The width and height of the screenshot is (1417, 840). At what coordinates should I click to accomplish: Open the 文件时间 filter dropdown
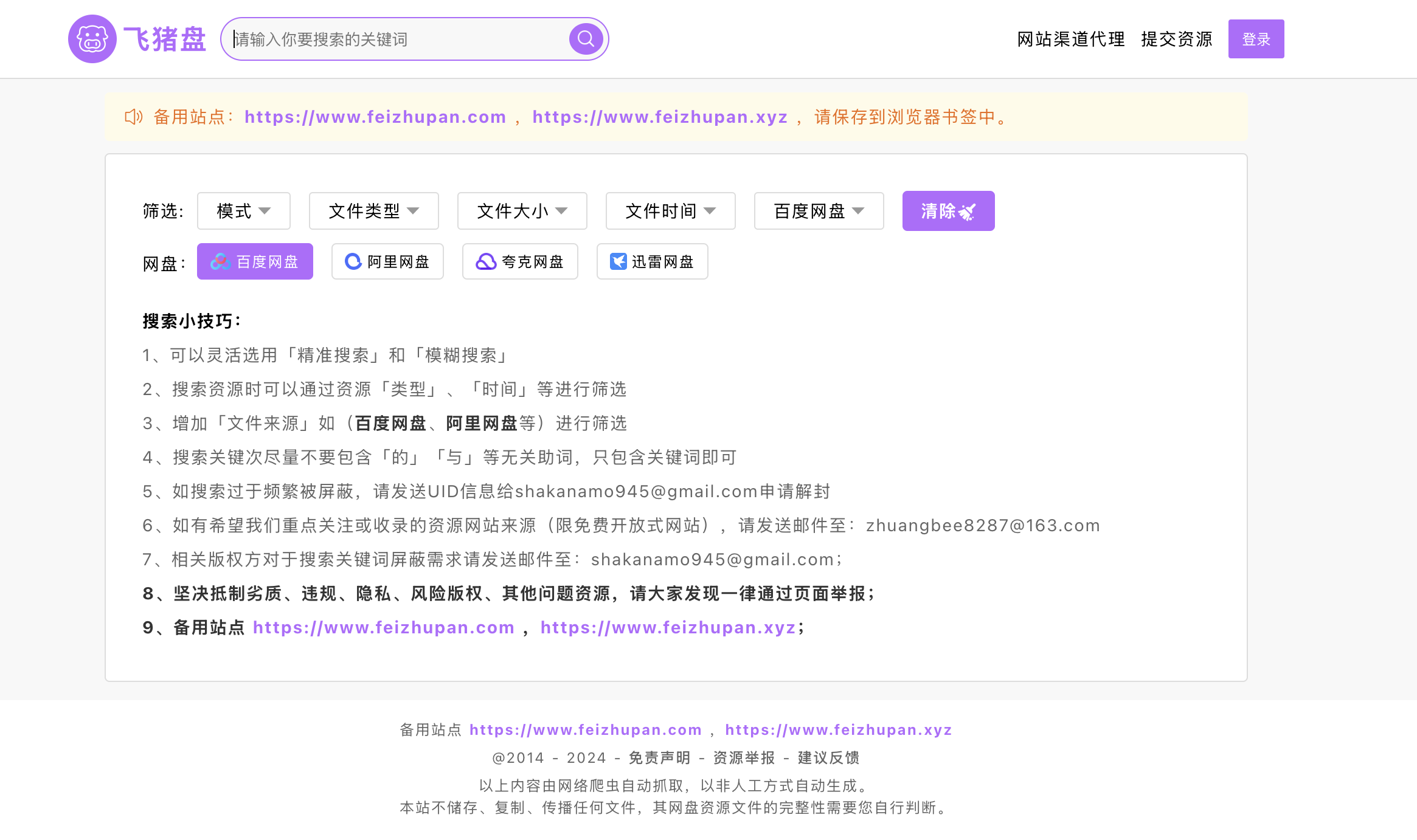670,211
